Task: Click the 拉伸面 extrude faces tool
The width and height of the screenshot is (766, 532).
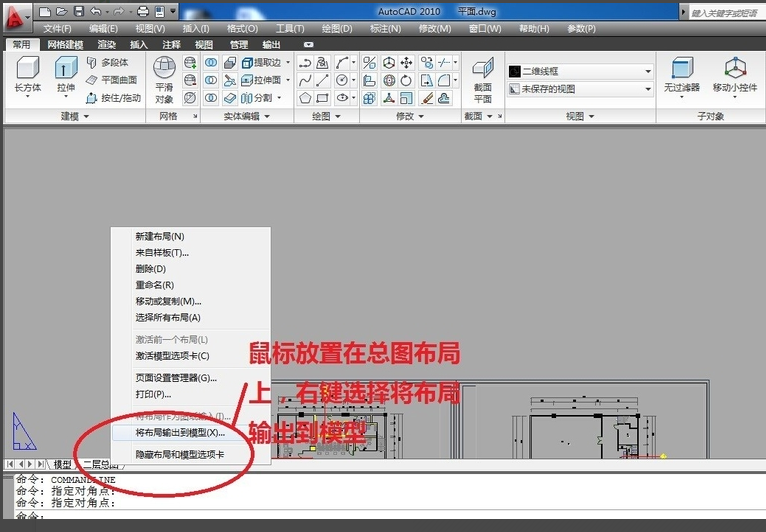Action: (x=262, y=80)
